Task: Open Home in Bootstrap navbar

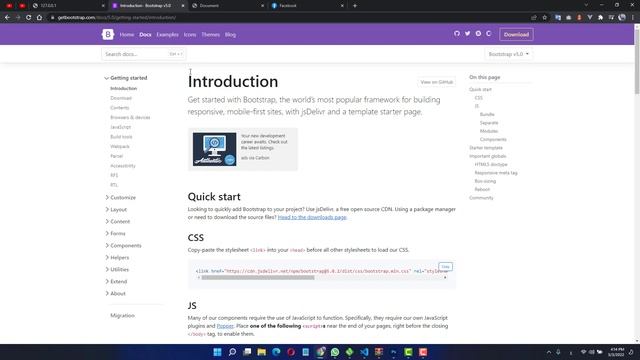Action: click(127, 35)
